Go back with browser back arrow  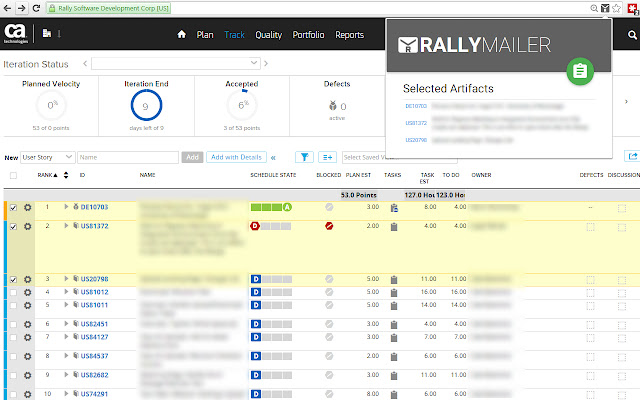pos(7,8)
